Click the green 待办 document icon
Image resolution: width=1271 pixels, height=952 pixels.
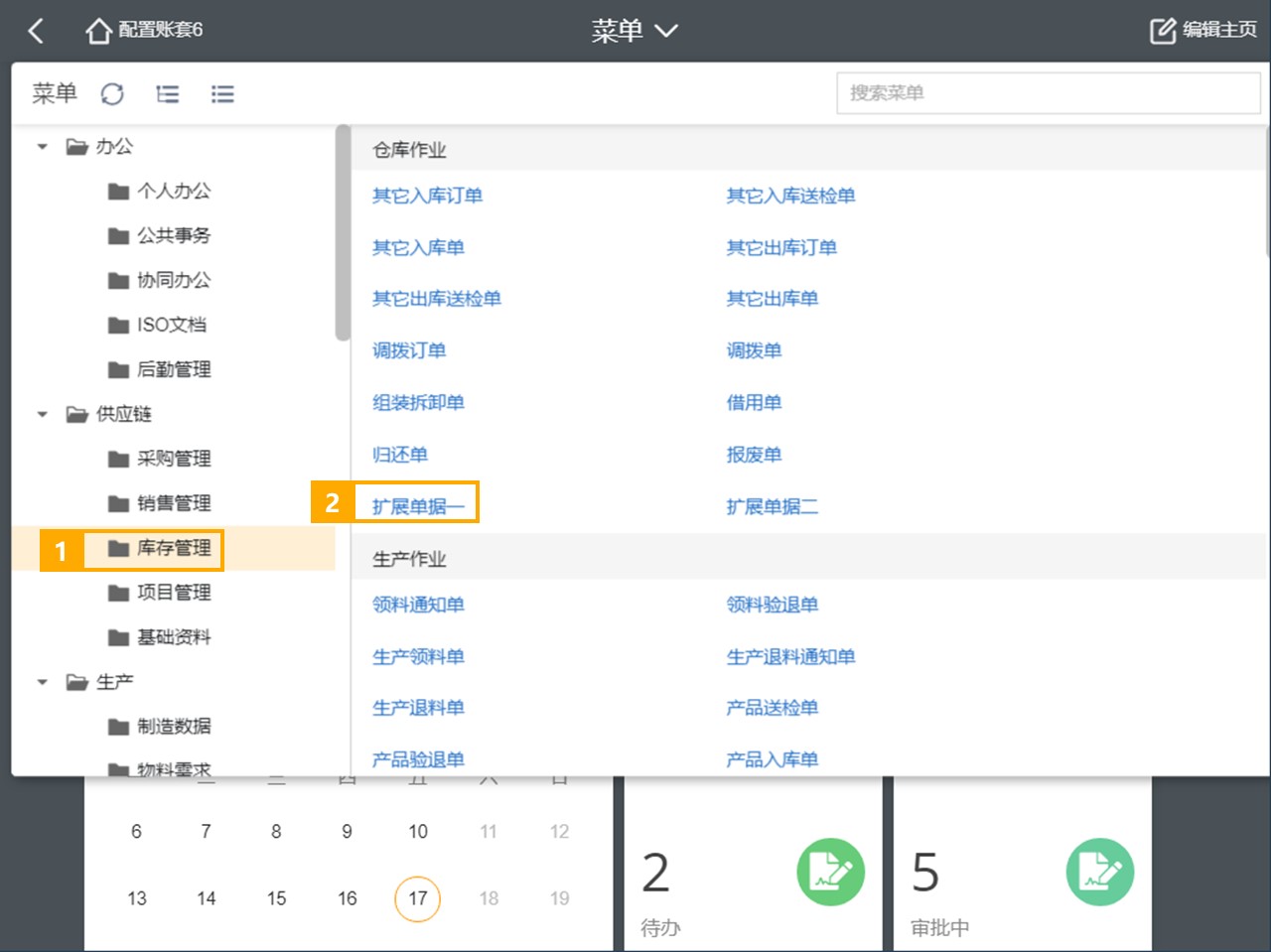pyautogui.click(x=831, y=873)
